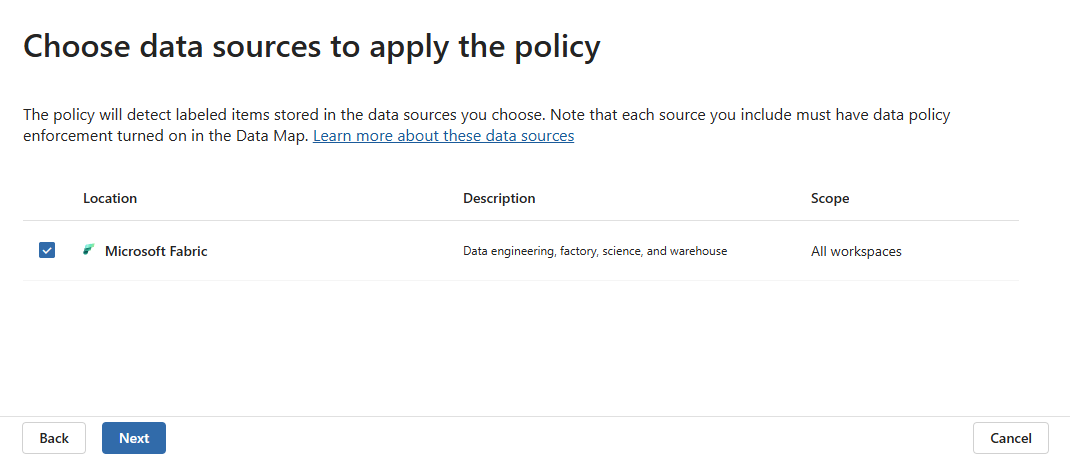
Task: Click the Choose data sources page heading
Action: pyautogui.click(x=311, y=47)
